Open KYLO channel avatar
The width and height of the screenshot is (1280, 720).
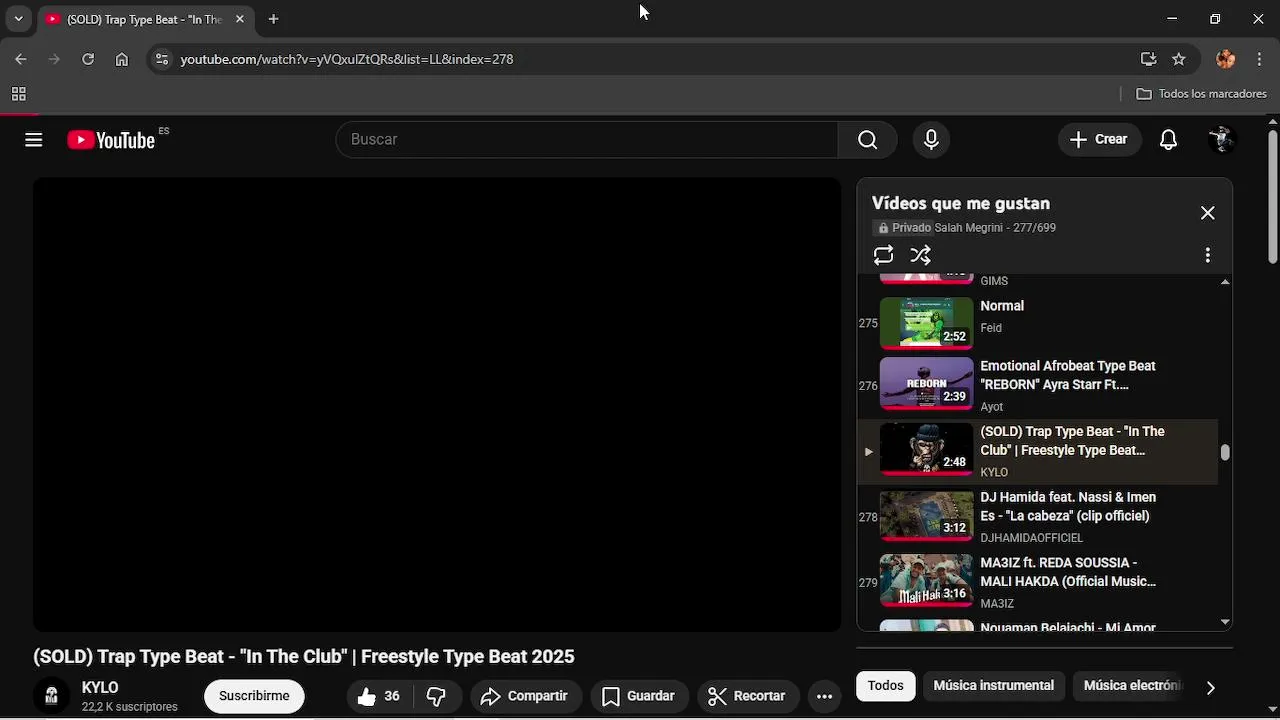pos(51,696)
